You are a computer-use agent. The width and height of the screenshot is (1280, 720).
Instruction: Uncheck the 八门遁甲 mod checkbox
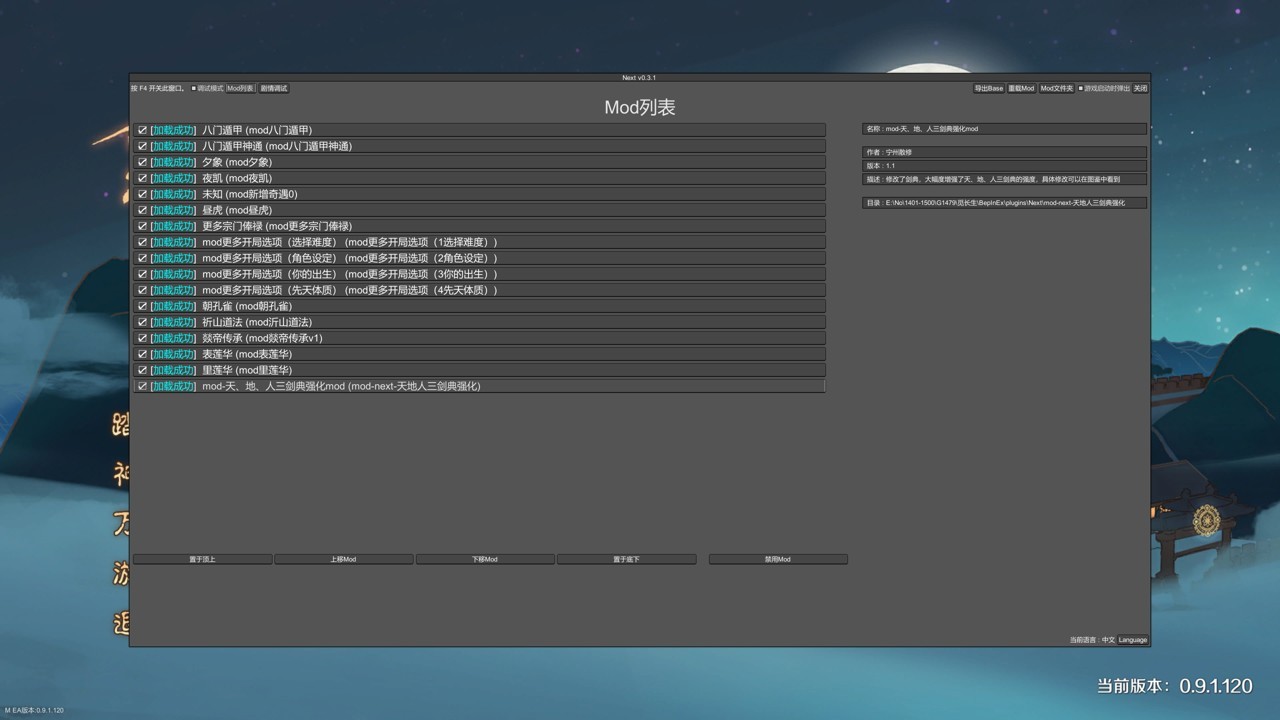tap(142, 130)
